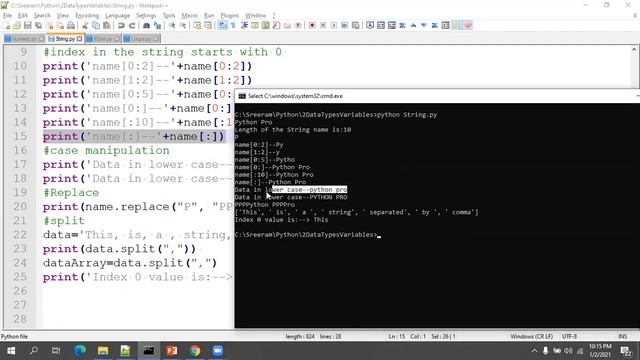Open taskbar Search magnifier
This screenshot has width=640, height=360.
34,351
